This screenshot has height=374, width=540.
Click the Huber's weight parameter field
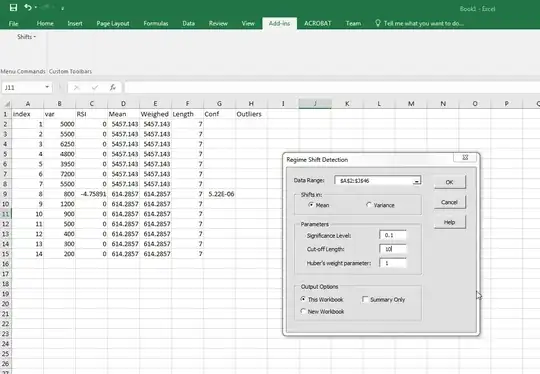(393, 263)
